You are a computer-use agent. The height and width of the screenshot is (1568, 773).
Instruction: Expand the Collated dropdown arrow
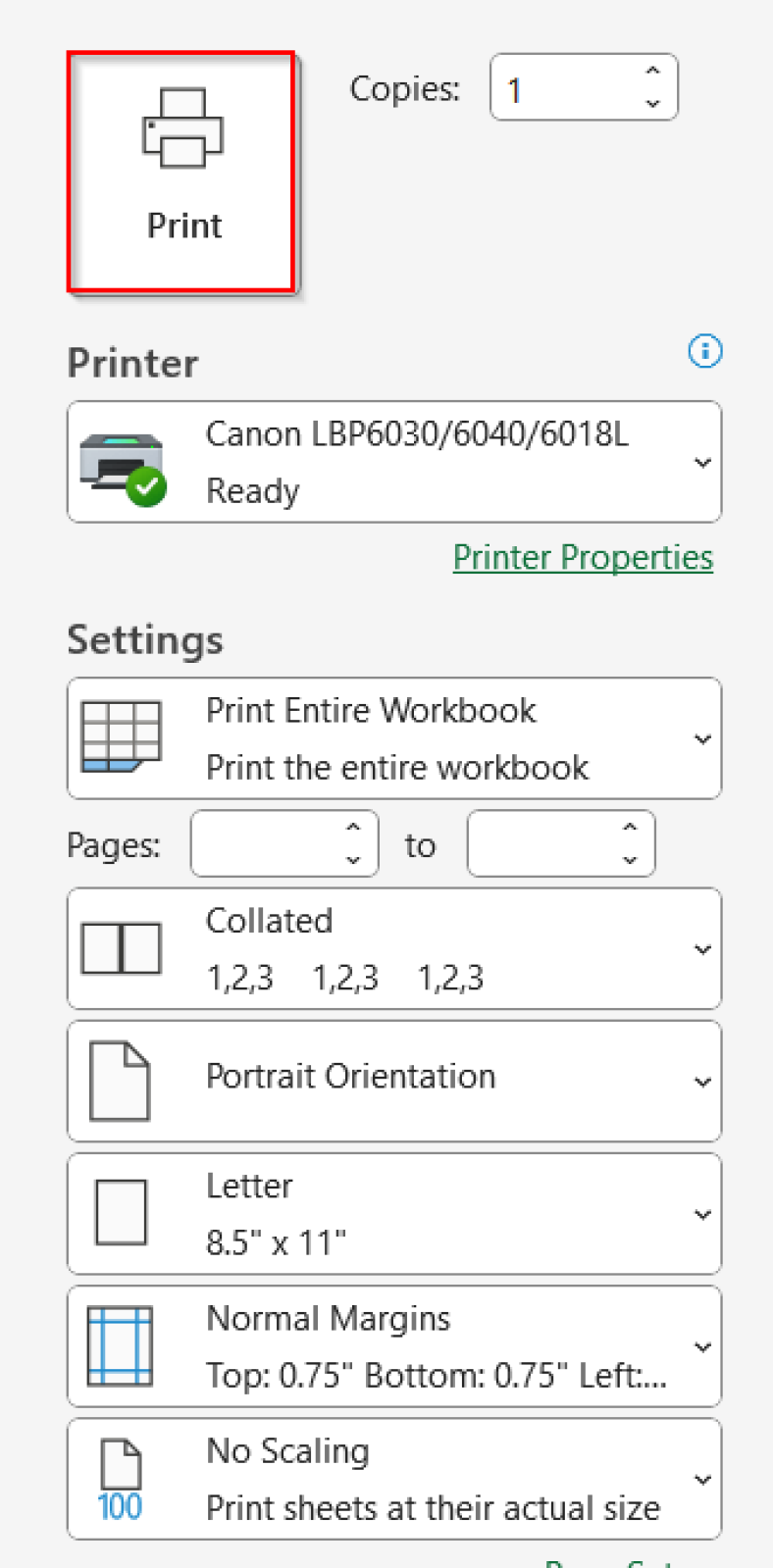point(701,949)
